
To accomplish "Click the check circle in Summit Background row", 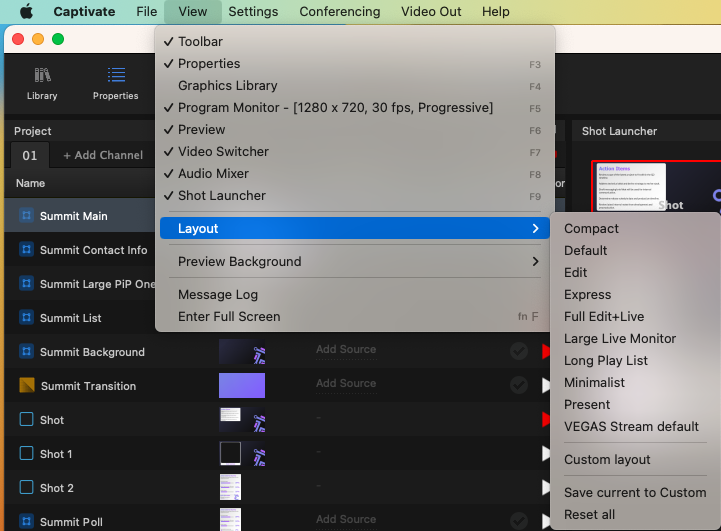I will (x=519, y=351).
